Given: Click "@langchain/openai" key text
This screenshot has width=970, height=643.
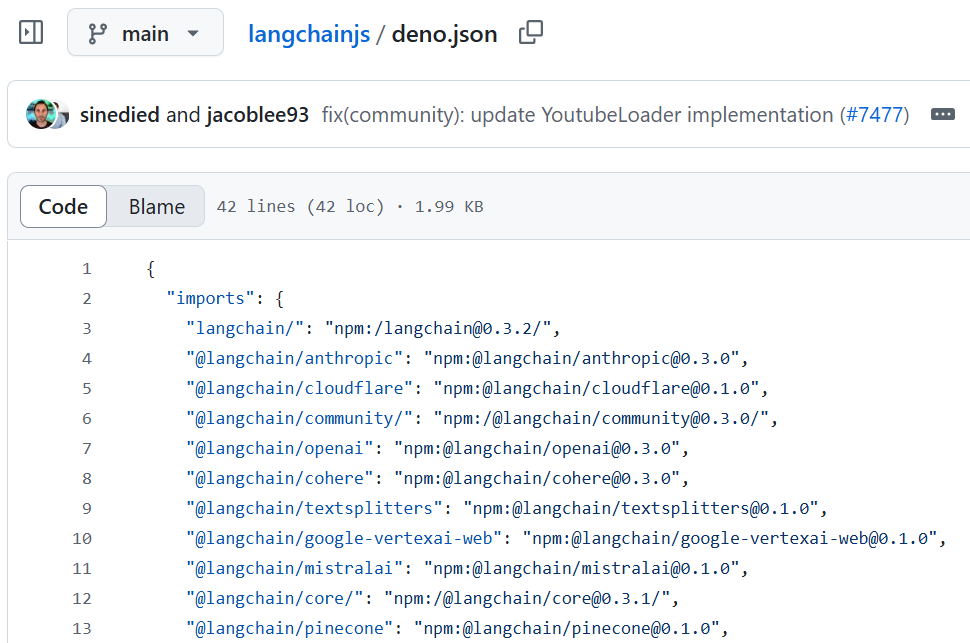Looking at the screenshot, I should coord(280,448).
